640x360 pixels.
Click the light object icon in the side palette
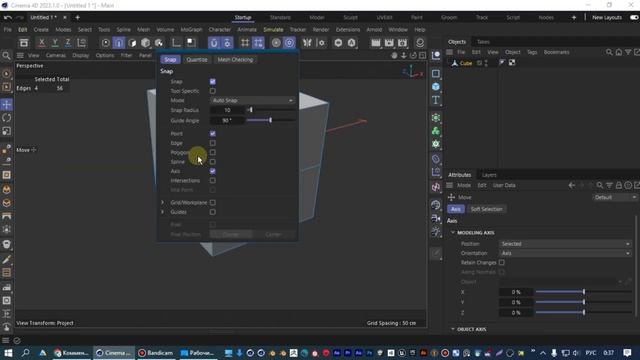point(436,232)
